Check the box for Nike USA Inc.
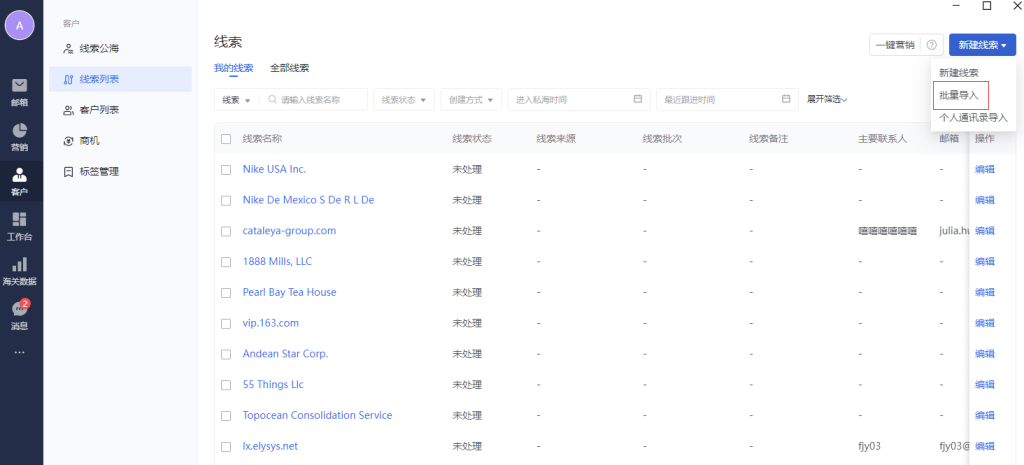The image size is (1024, 465). point(226,170)
